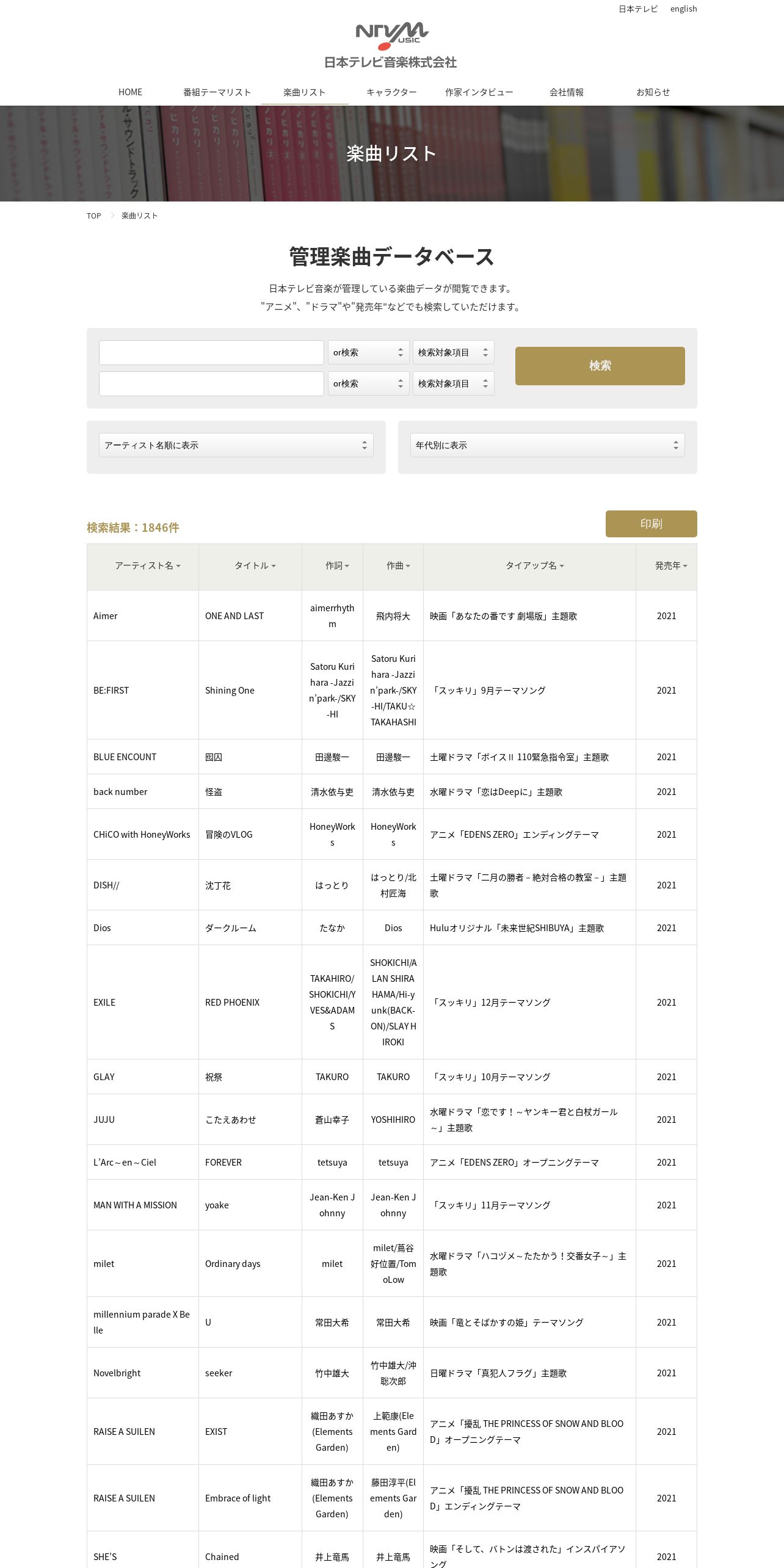Screen dimensions: 784x1568
Task: Click the JUJU artist cell
Action: point(143,1120)
